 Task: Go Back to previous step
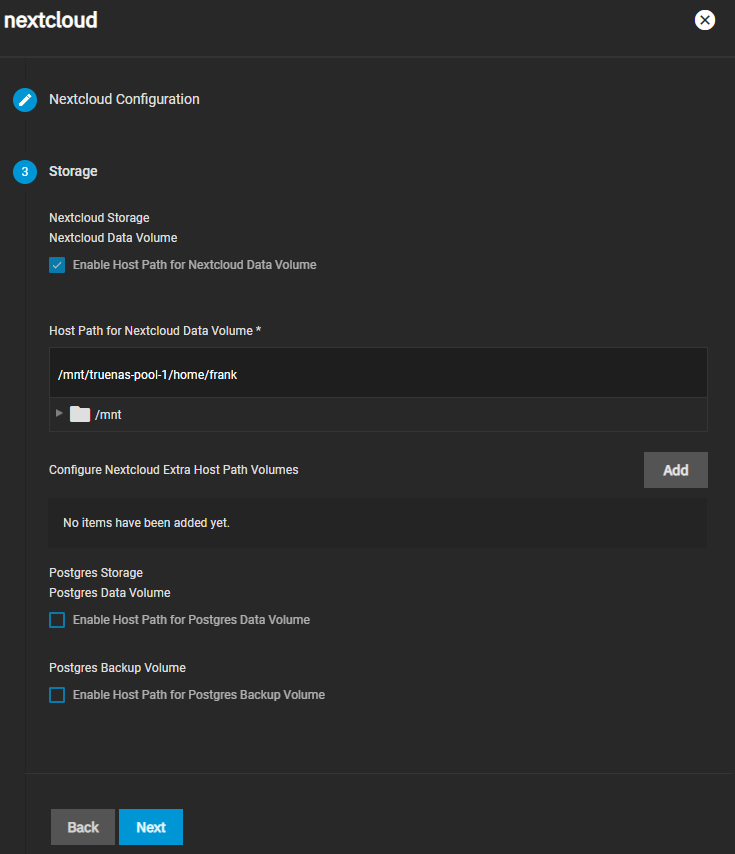click(x=83, y=827)
